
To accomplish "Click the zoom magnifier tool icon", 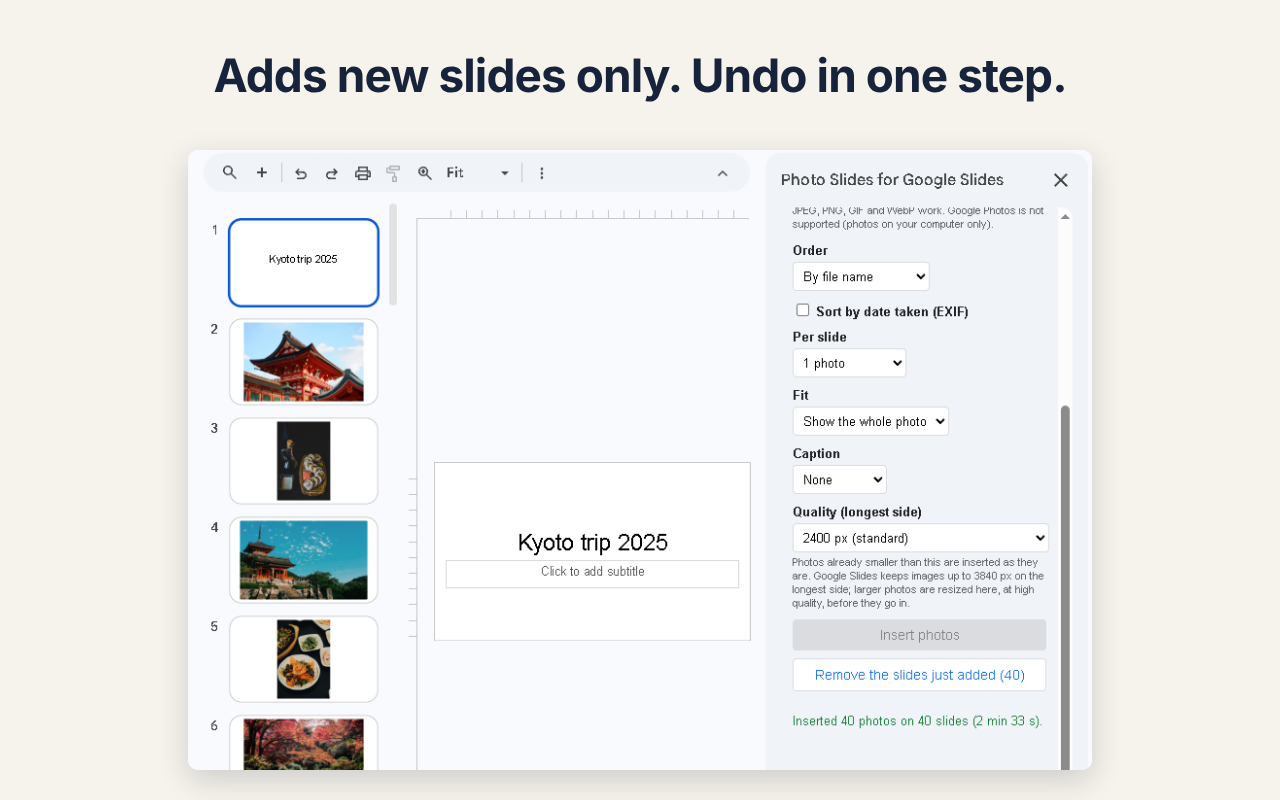I will click(x=425, y=173).
